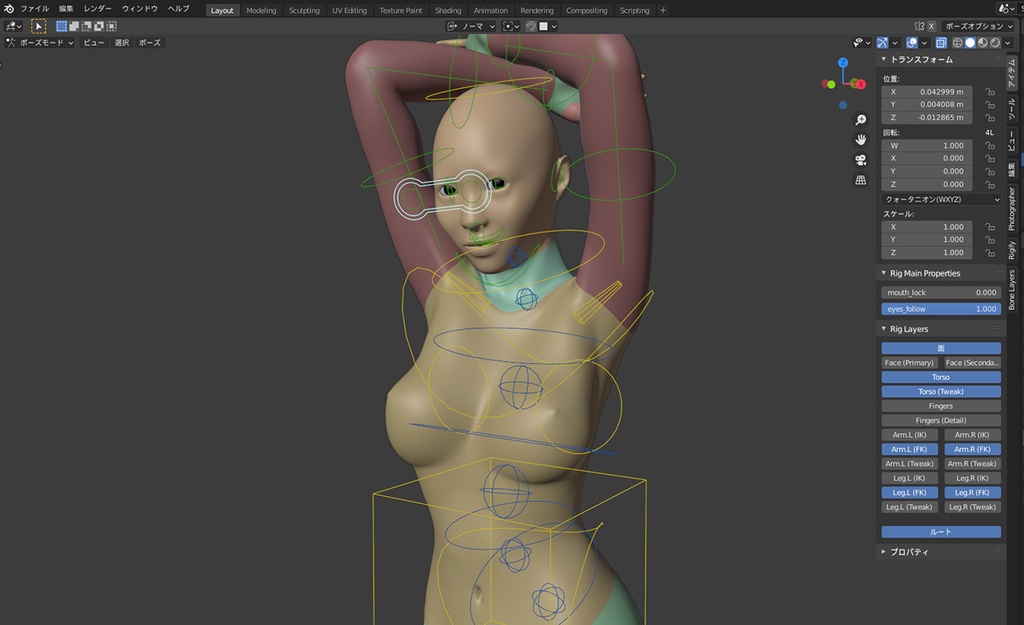Toggle X-ray mode in the viewport header
The image size is (1024, 625).
pyautogui.click(x=941, y=42)
